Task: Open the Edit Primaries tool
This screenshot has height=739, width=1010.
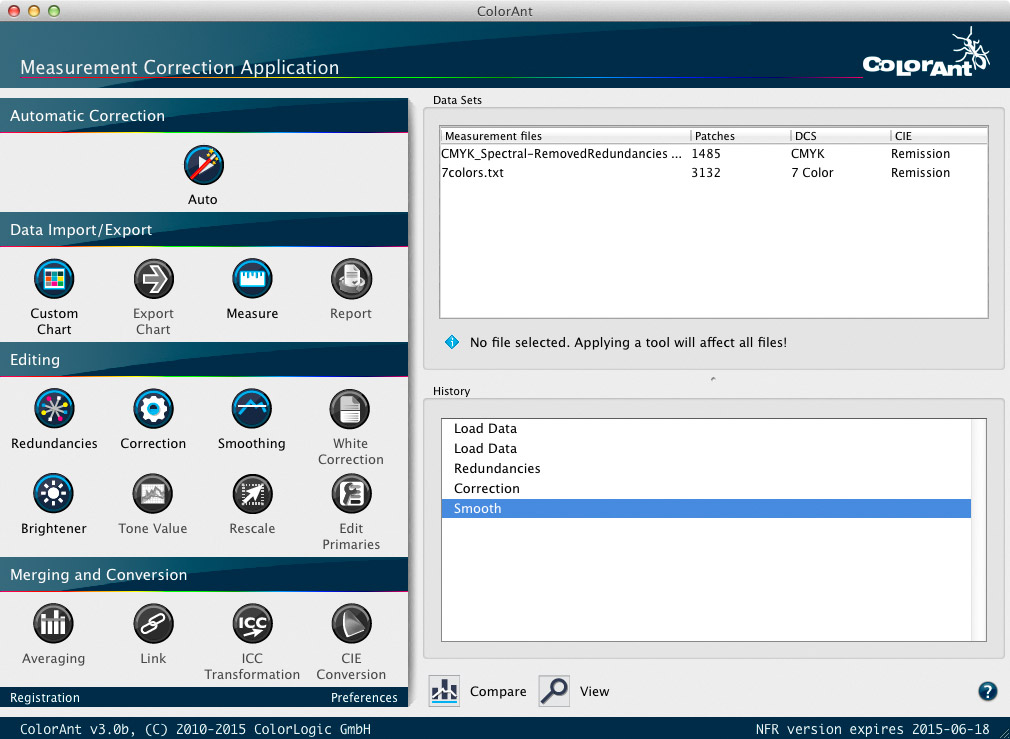Action: tap(351, 494)
